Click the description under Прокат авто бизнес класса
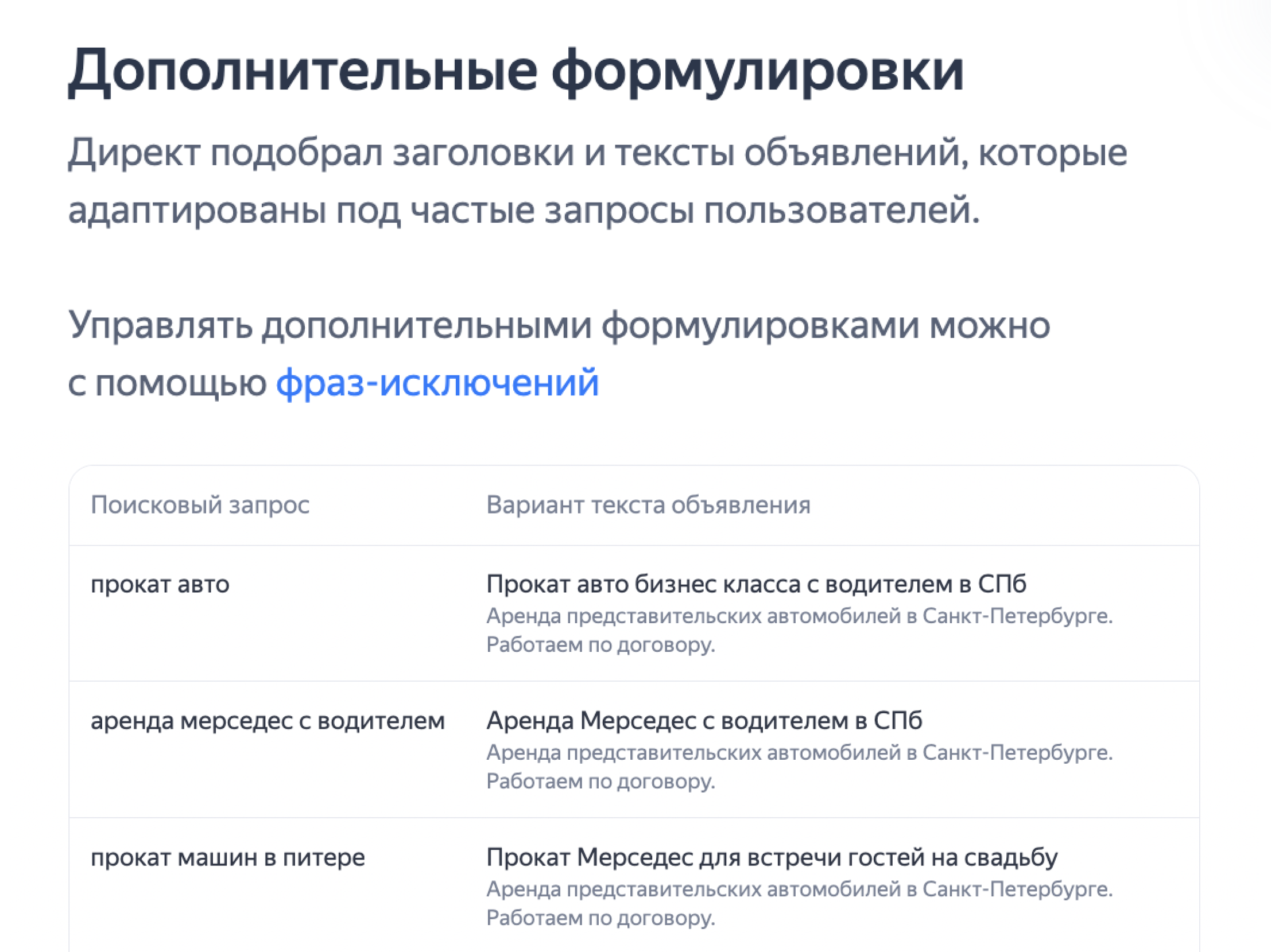Image resolution: width=1271 pixels, height=952 pixels. pyautogui.click(x=799, y=616)
